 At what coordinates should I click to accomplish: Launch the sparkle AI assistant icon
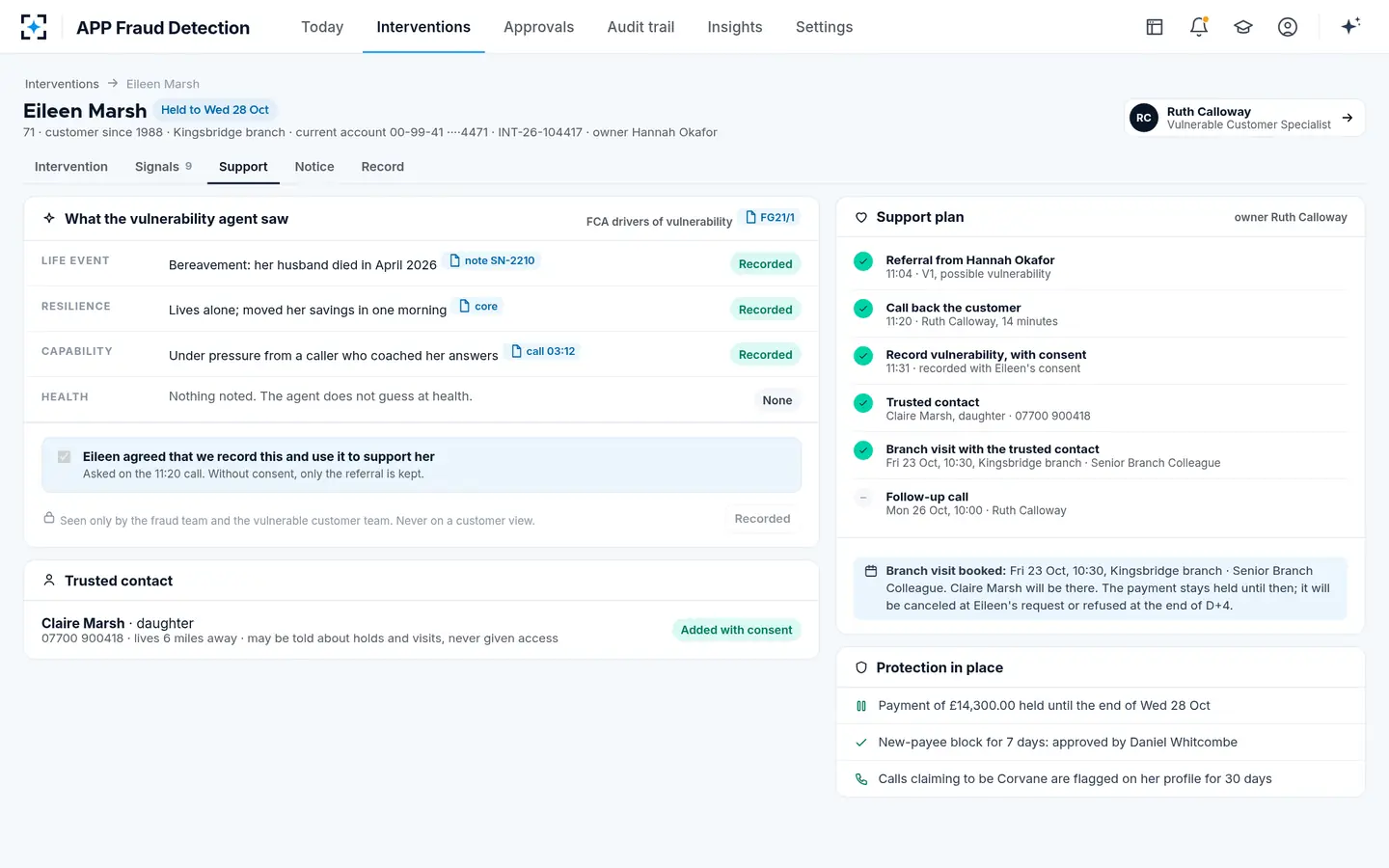pyautogui.click(x=1350, y=26)
